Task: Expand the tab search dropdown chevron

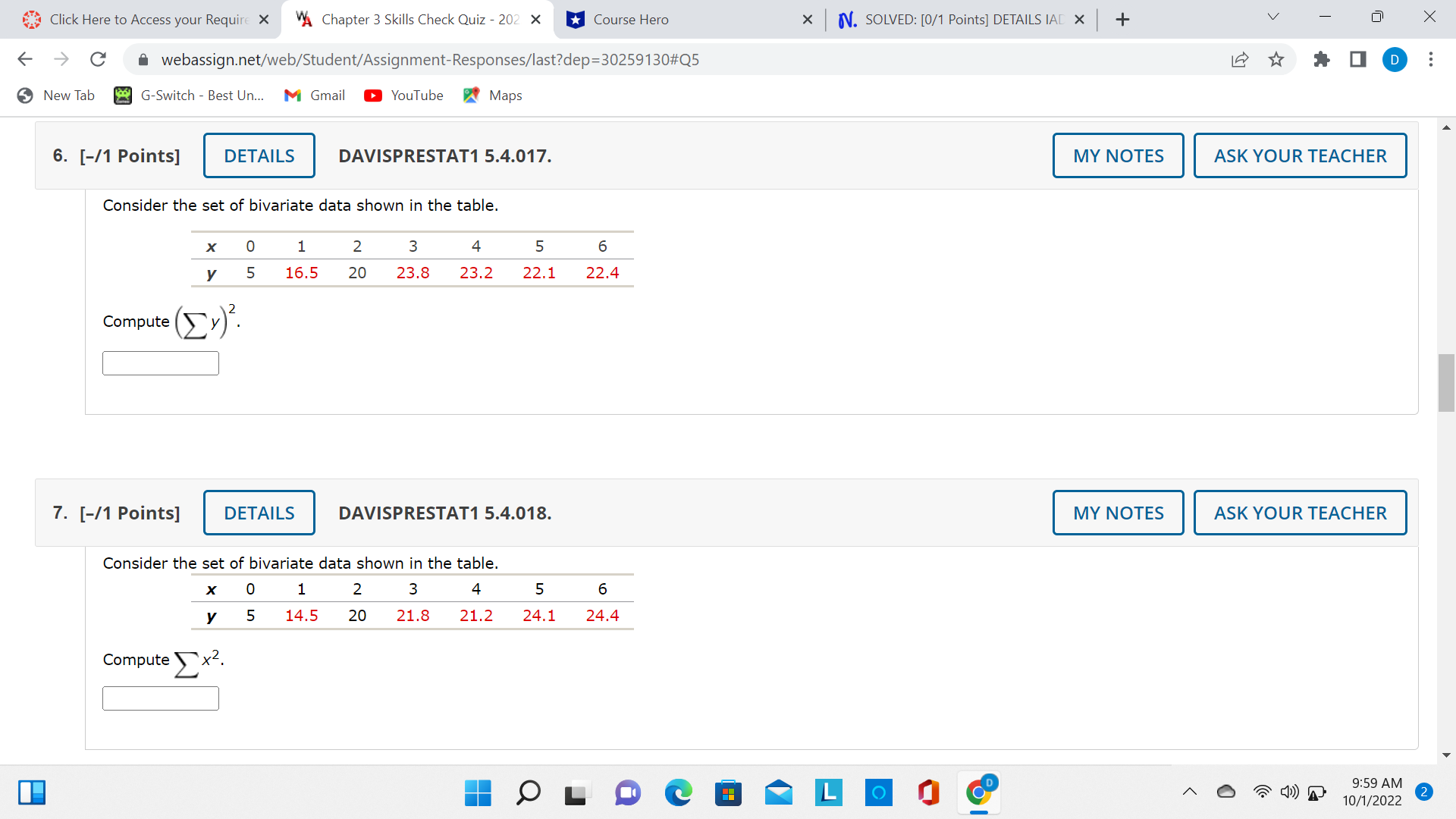Action: pyautogui.click(x=1273, y=18)
